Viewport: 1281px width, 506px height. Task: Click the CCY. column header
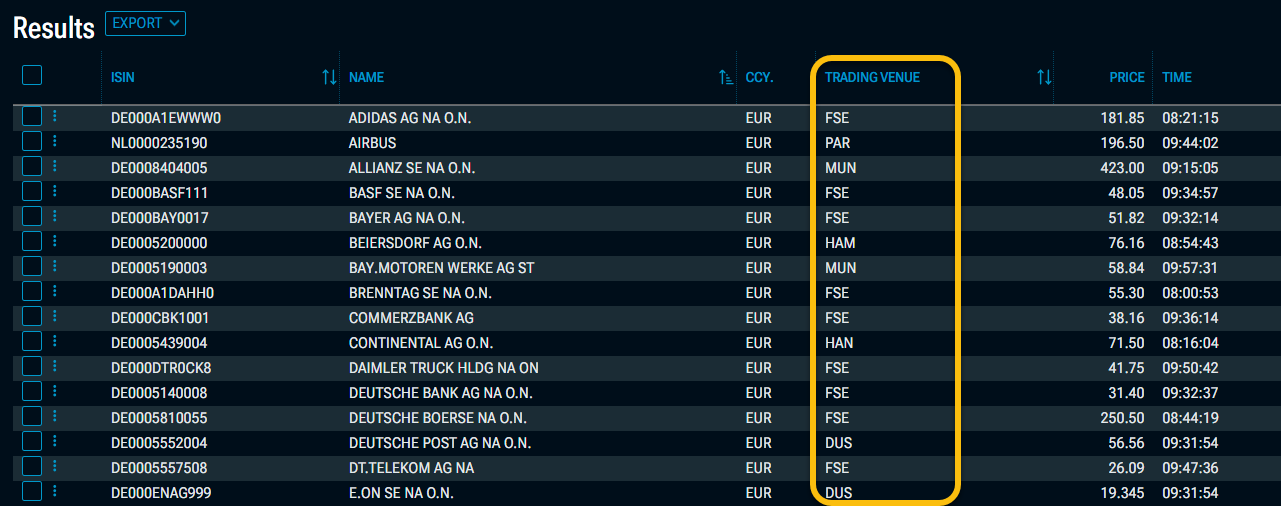tap(760, 77)
